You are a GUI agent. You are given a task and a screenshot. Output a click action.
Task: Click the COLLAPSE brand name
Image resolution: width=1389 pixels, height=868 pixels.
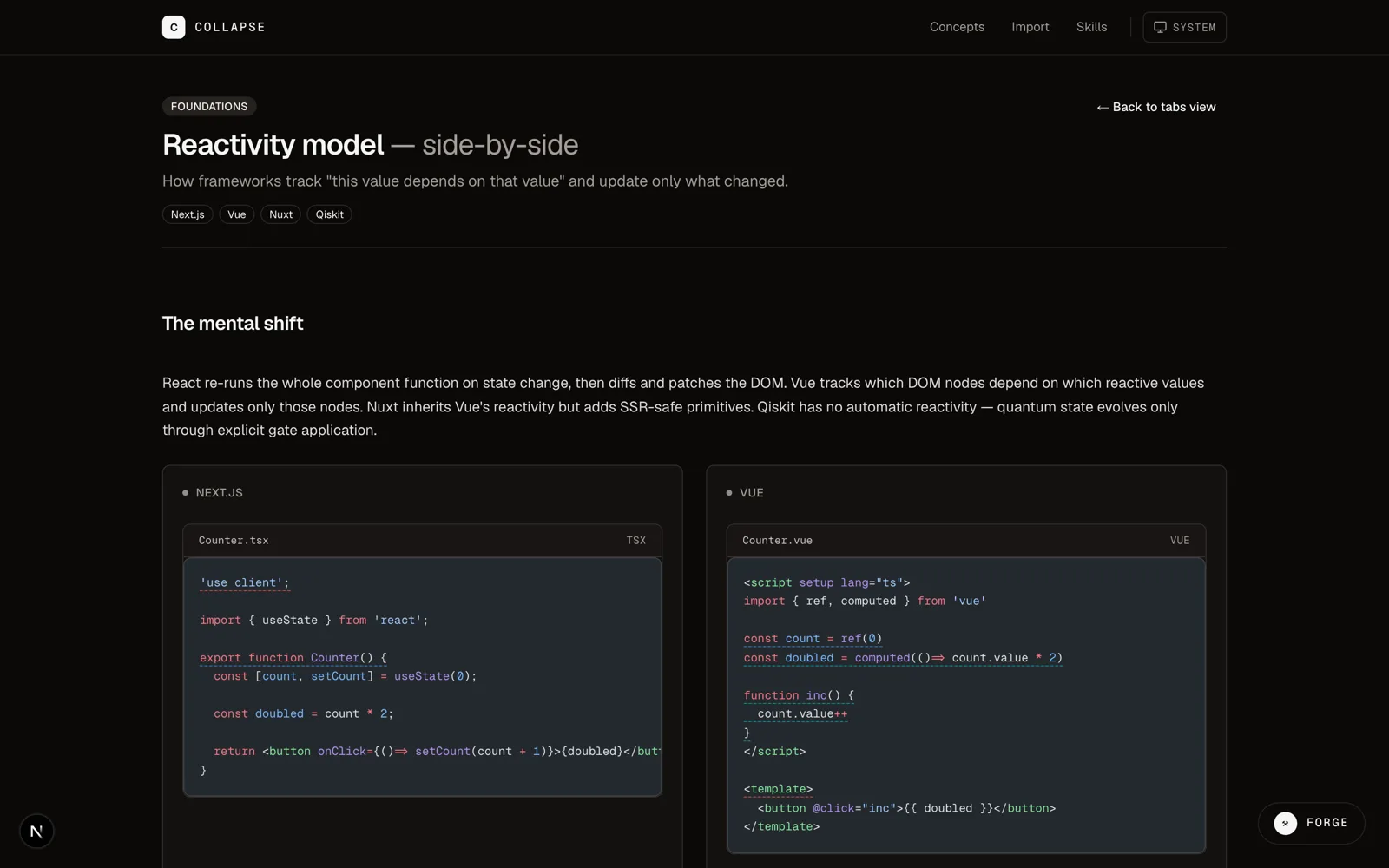(x=230, y=27)
